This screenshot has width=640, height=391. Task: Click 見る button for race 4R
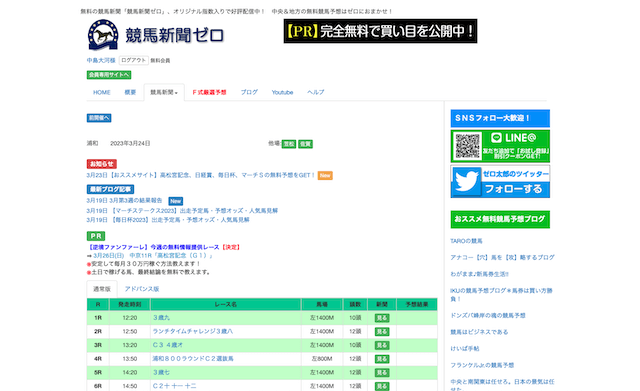tap(382, 359)
